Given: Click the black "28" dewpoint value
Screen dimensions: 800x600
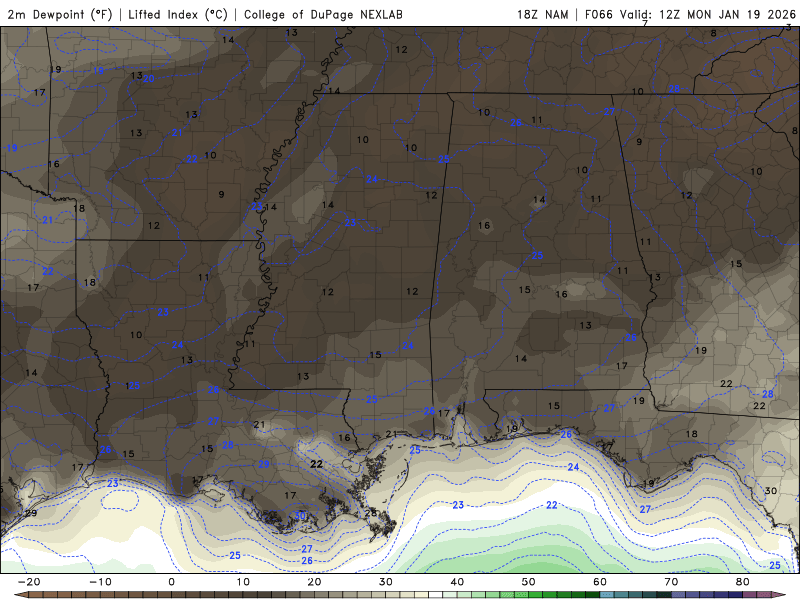Looking at the screenshot, I should tap(371, 512).
